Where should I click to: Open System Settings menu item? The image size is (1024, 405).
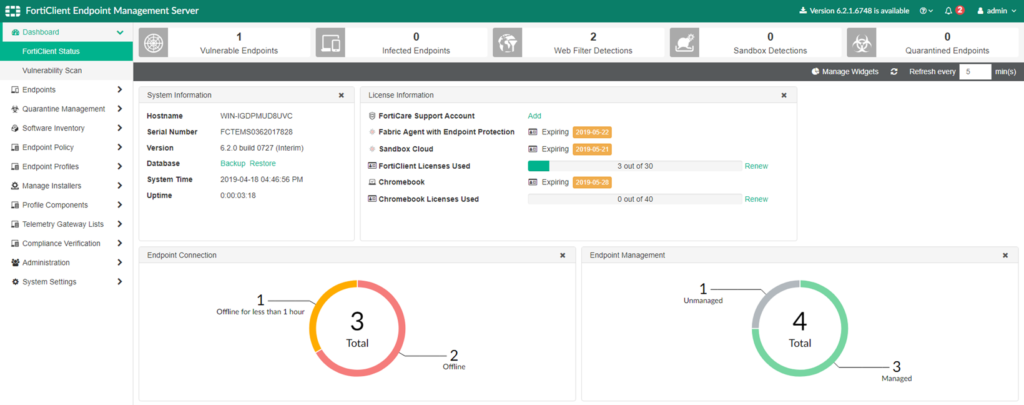(65, 282)
